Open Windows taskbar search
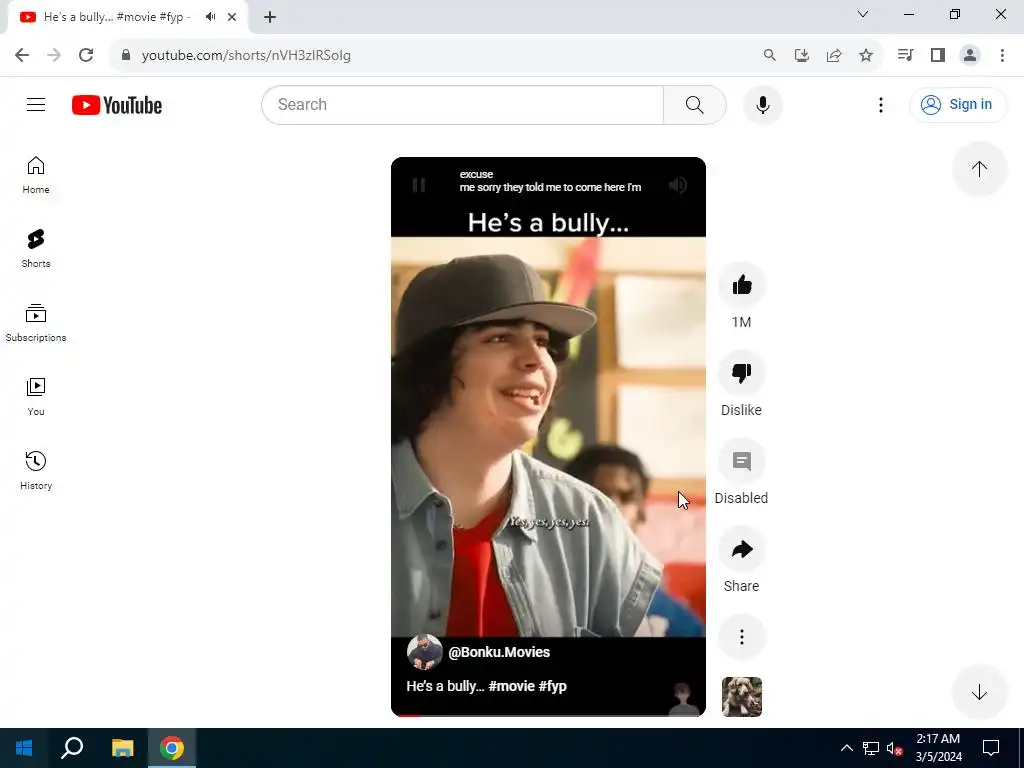 72,748
